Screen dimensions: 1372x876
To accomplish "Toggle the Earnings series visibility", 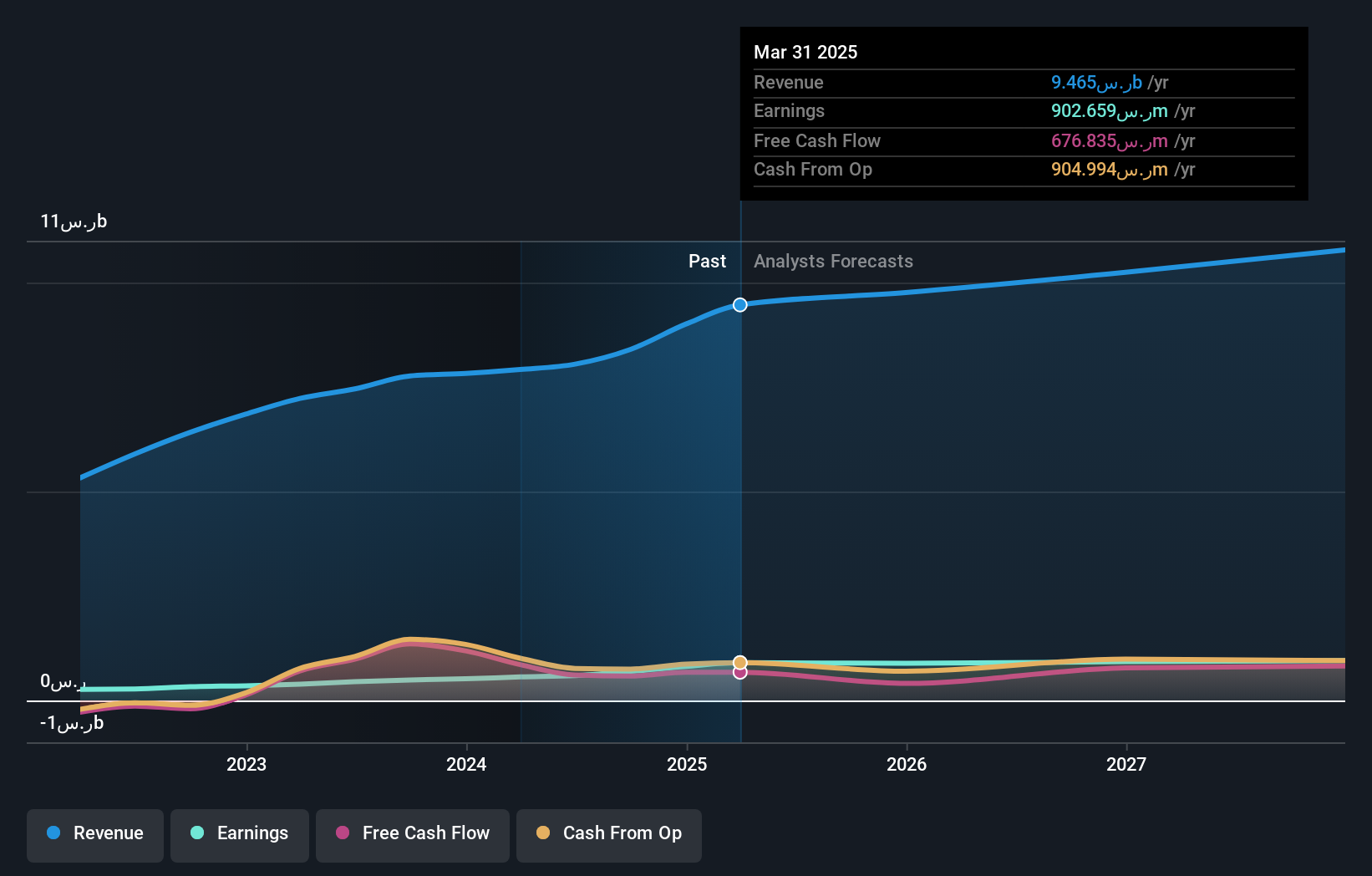I will coord(239,834).
